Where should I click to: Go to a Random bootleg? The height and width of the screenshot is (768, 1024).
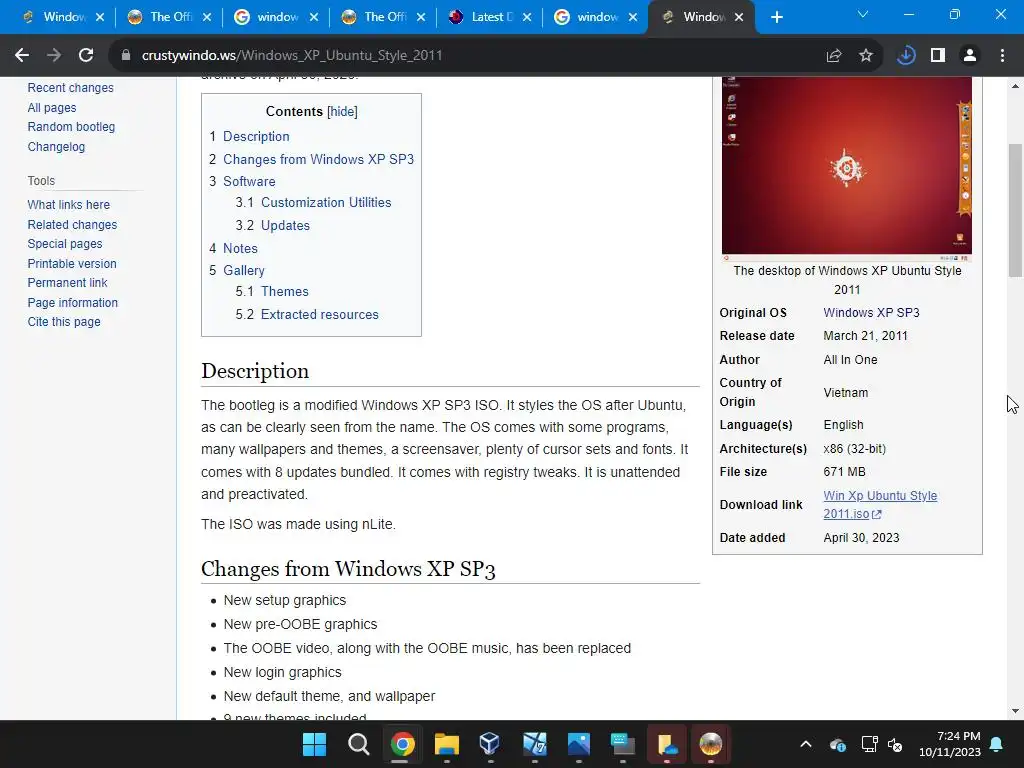coord(71,127)
